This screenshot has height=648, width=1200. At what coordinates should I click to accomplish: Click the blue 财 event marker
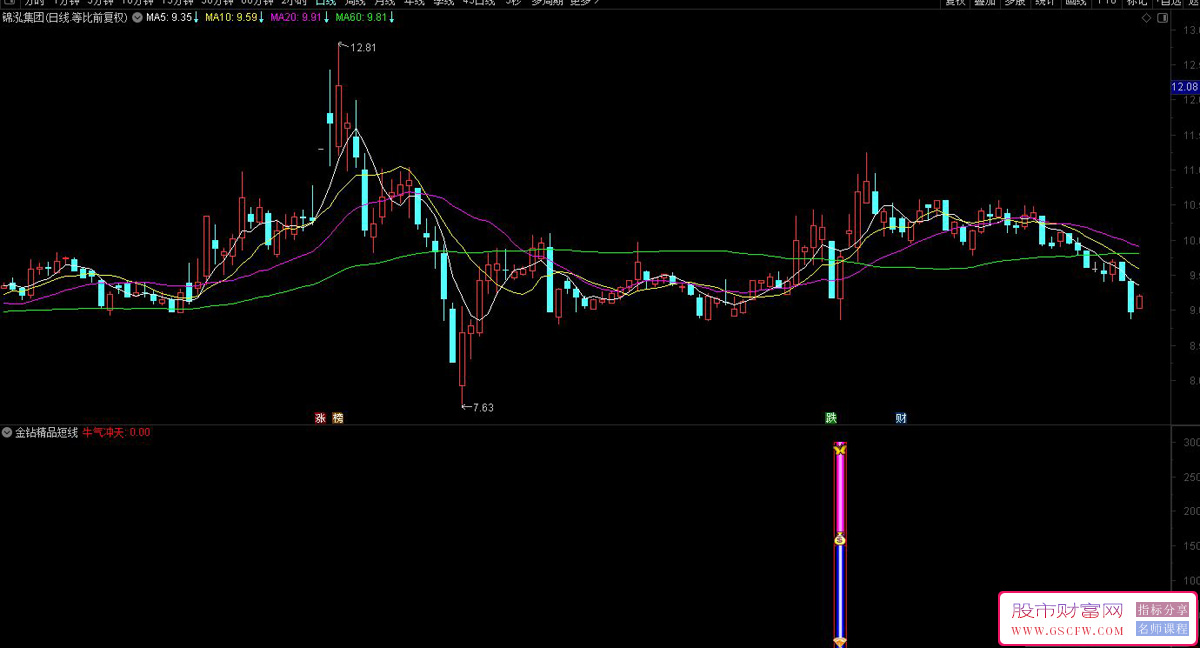[x=901, y=418]
